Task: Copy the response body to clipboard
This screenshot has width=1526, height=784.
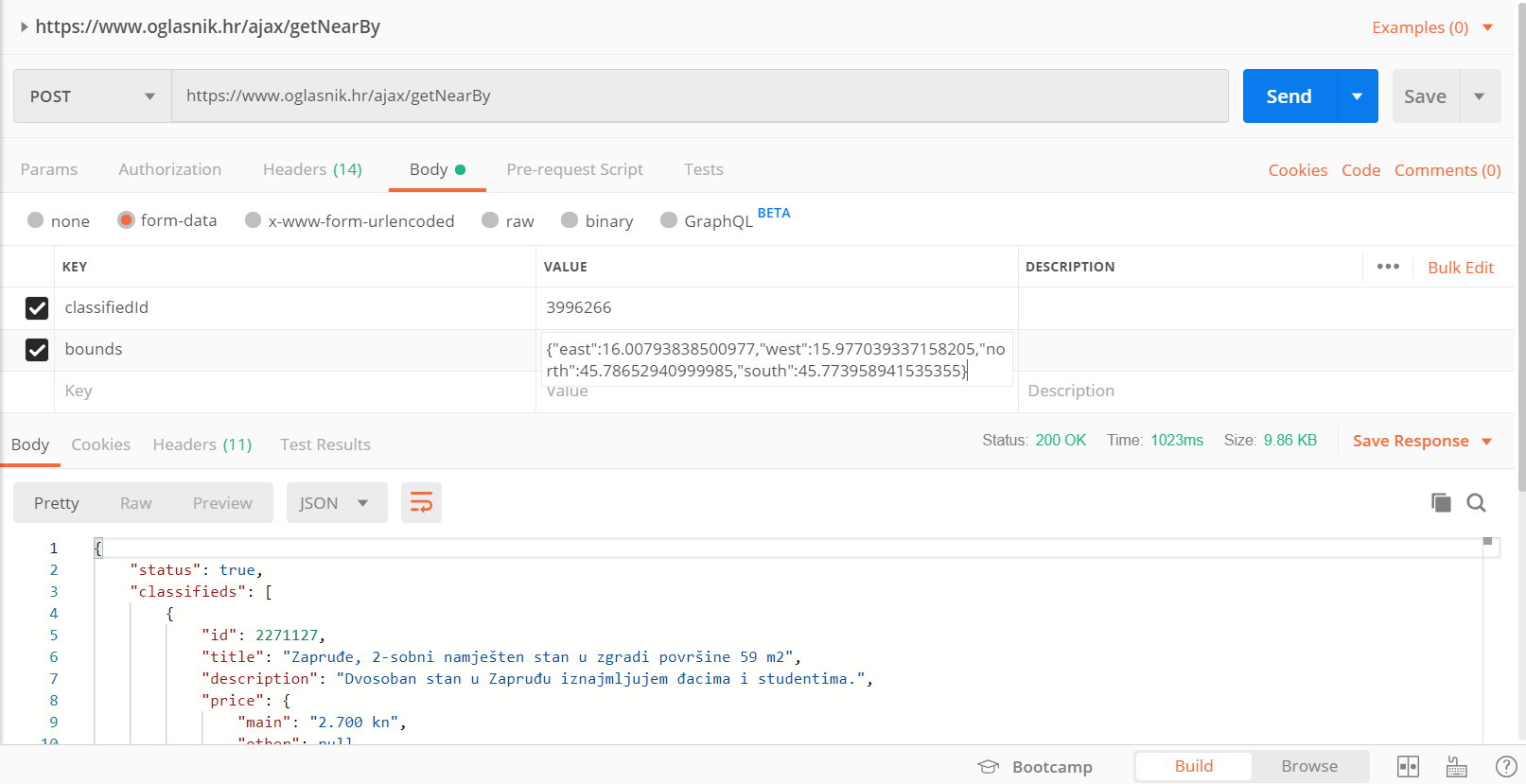Action: tap(1441, 502)
